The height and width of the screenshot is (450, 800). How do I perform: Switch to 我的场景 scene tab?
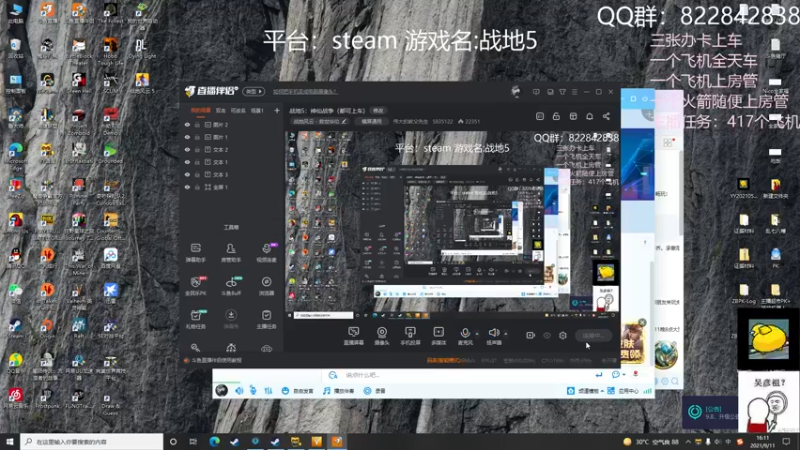point(201,110)
